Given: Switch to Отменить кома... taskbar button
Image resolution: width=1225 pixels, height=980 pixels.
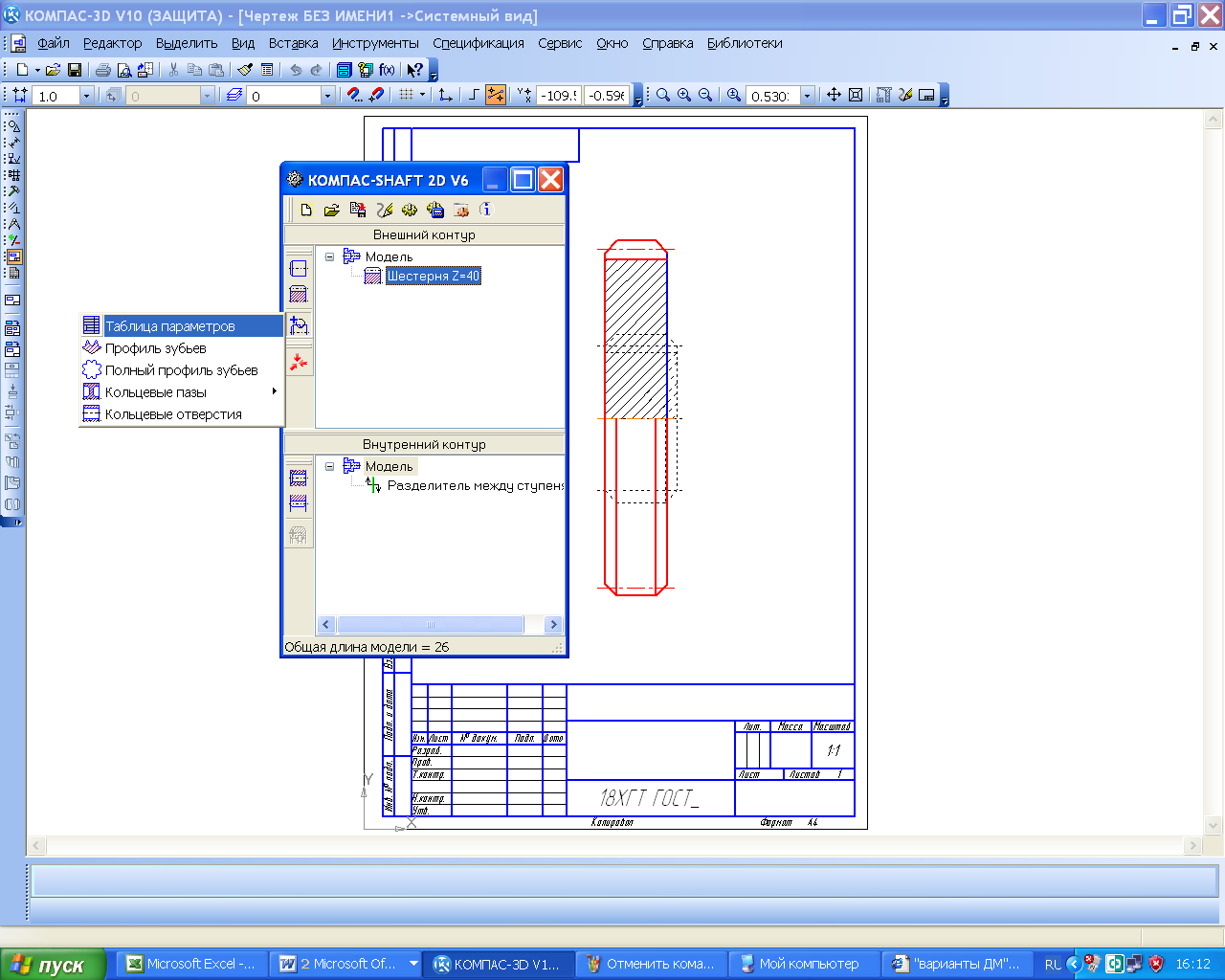Looking at the screenshot, I should tap(651, 964).
